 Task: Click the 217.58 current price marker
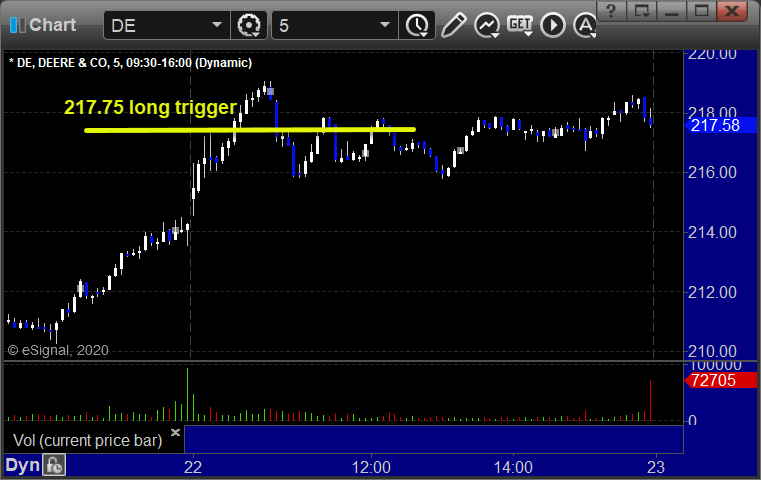point(720,125)
